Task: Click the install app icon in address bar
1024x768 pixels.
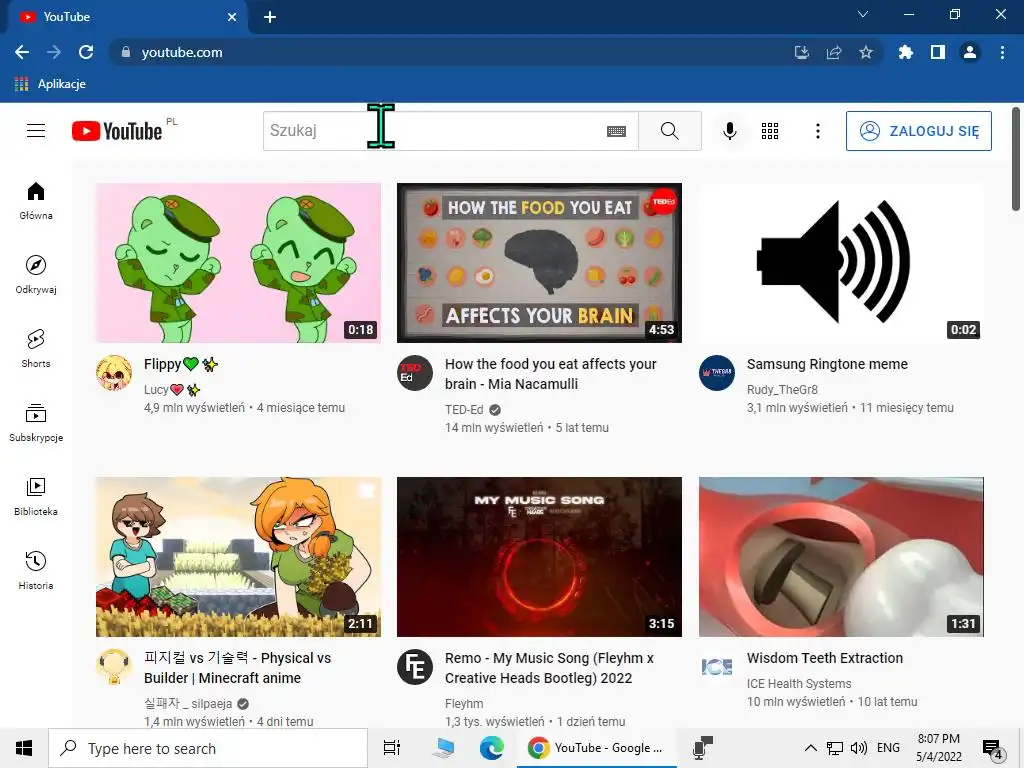Action: [802, 52]
